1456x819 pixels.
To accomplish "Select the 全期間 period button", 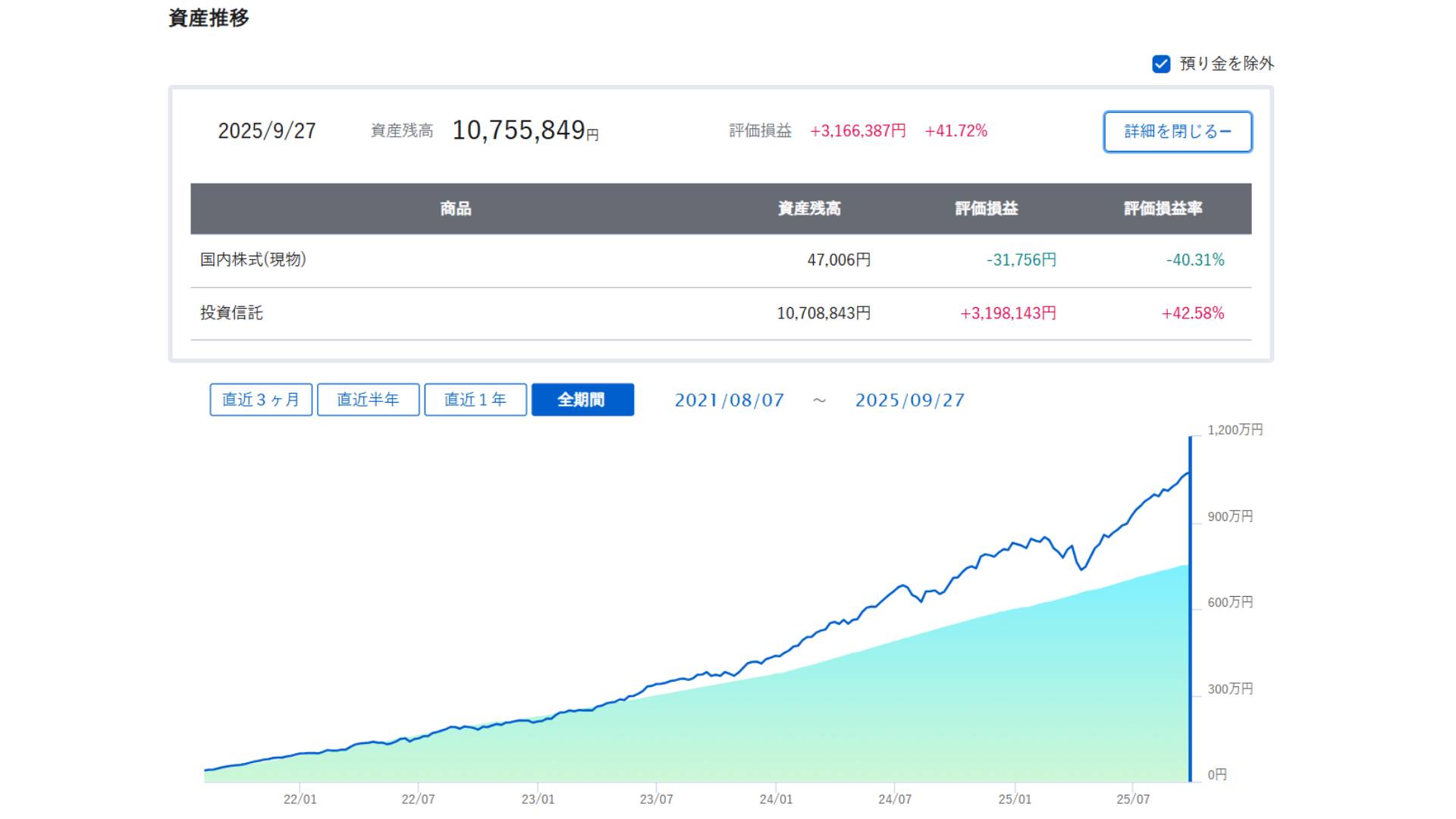I will [582, 400].
